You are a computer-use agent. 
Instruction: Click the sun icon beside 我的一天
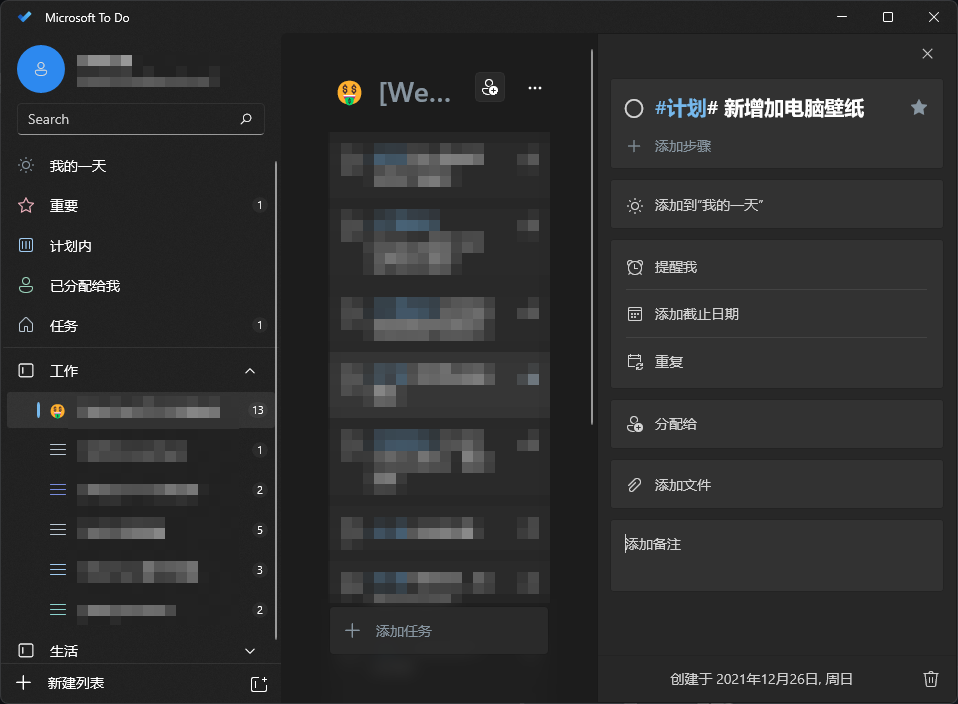[x=26, y=165]
